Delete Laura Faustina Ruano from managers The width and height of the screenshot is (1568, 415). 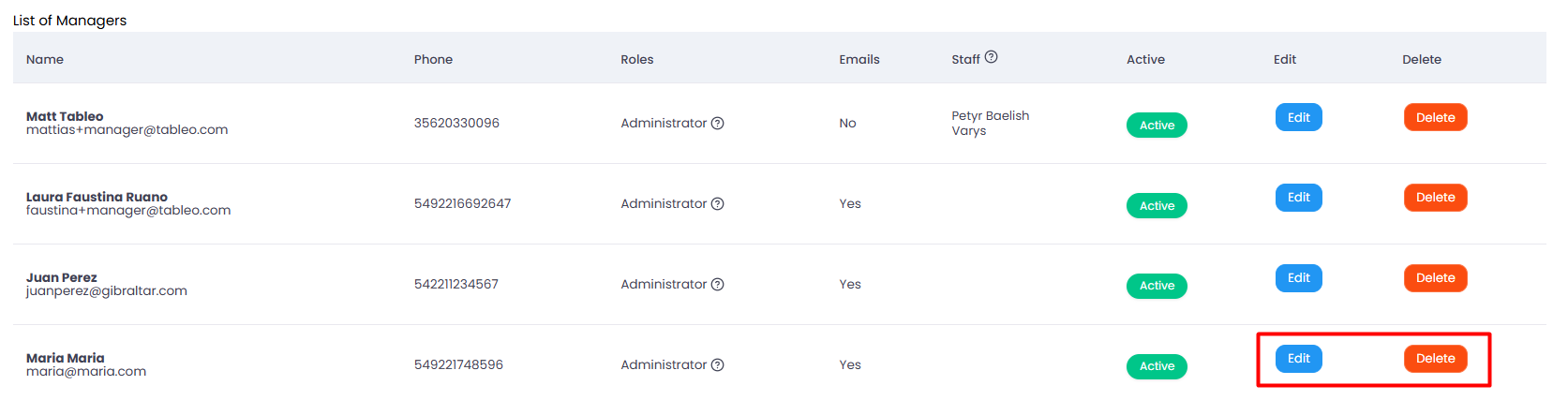pyautogui.click(x=1435, y=198)
